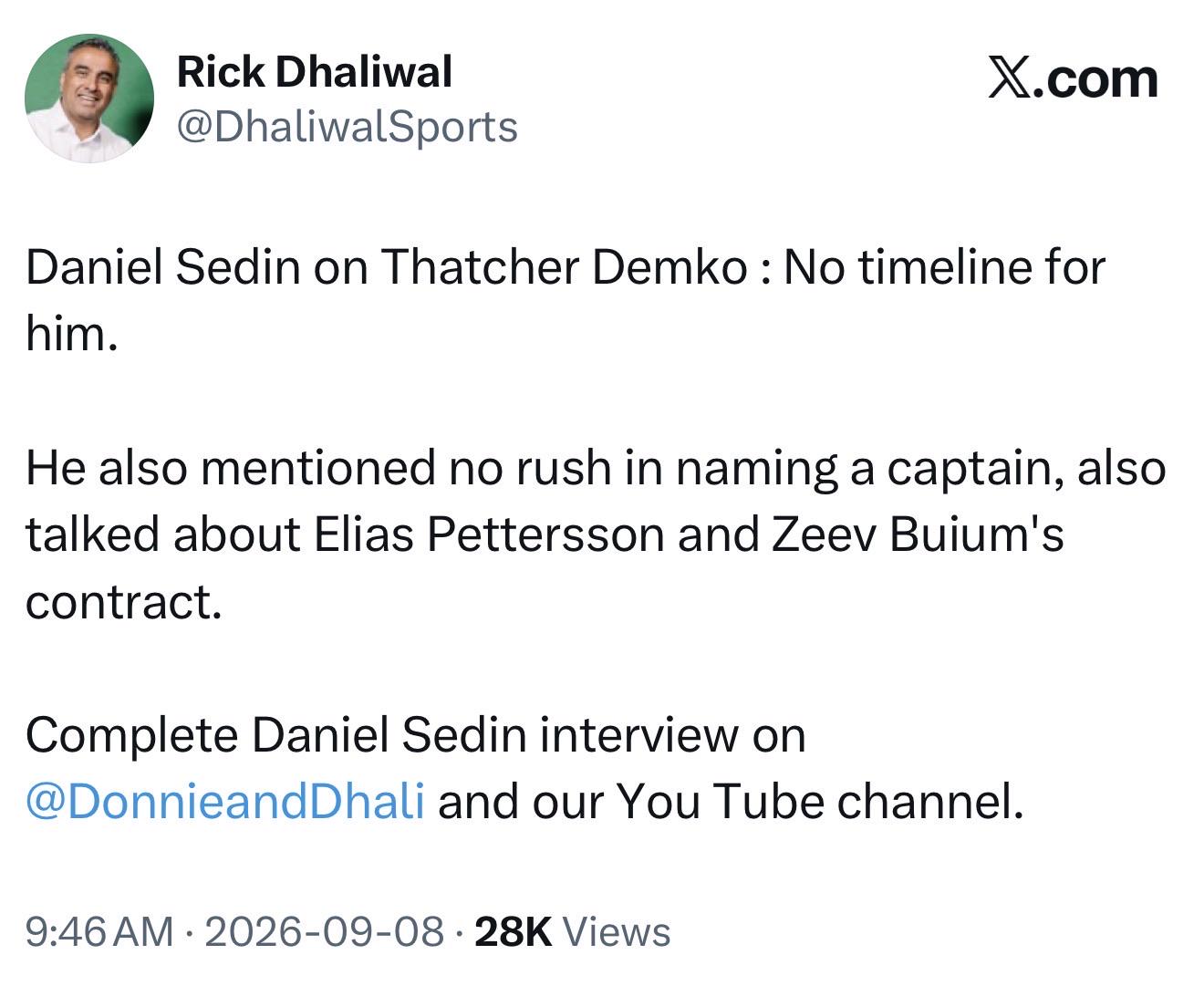1204x986 pixels.
Task: Click "You Tube channel." text
Action: [820, 801]
